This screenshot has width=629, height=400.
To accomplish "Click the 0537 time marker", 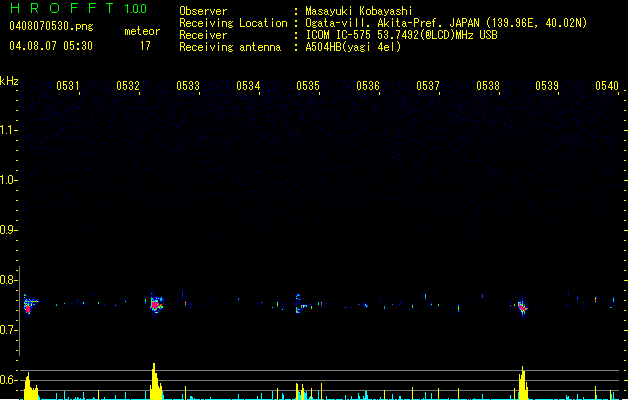I will point(428,86).
